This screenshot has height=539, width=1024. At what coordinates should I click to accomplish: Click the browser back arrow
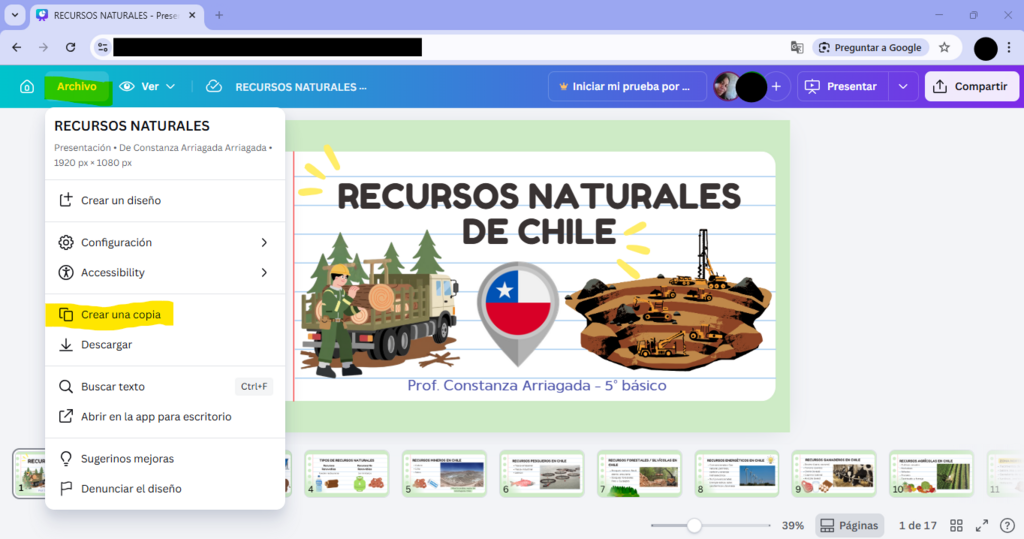16,47
